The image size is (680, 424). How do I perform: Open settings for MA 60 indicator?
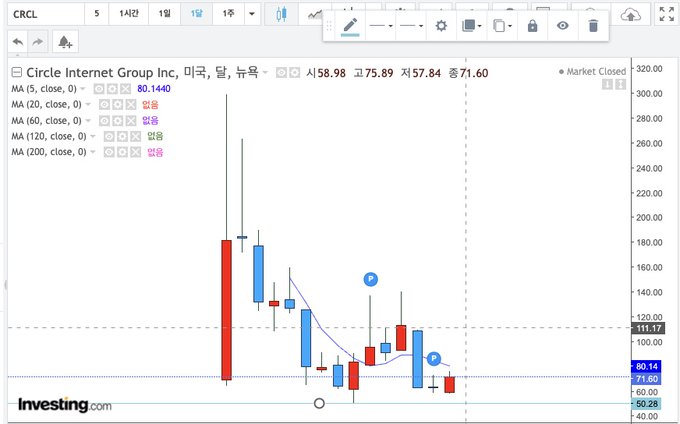click(x=118, y=121)
